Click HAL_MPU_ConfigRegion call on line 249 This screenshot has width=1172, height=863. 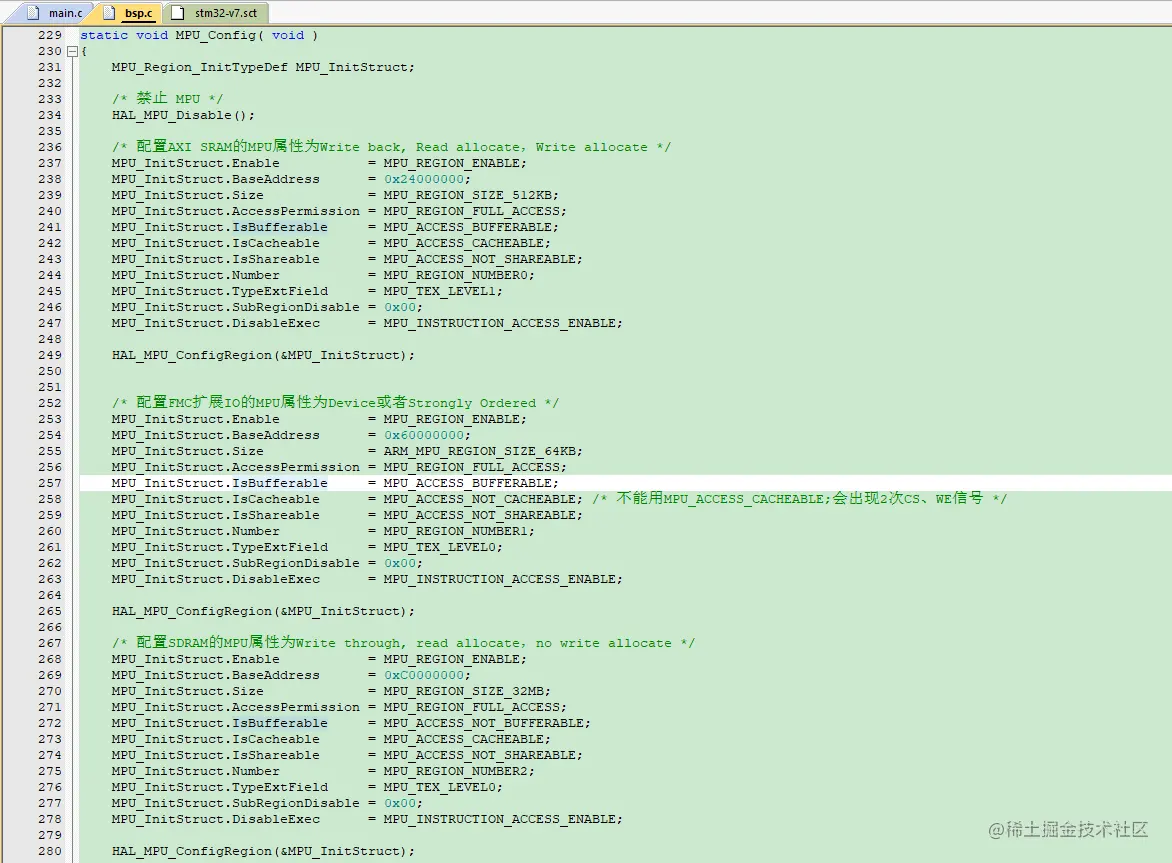262,355
